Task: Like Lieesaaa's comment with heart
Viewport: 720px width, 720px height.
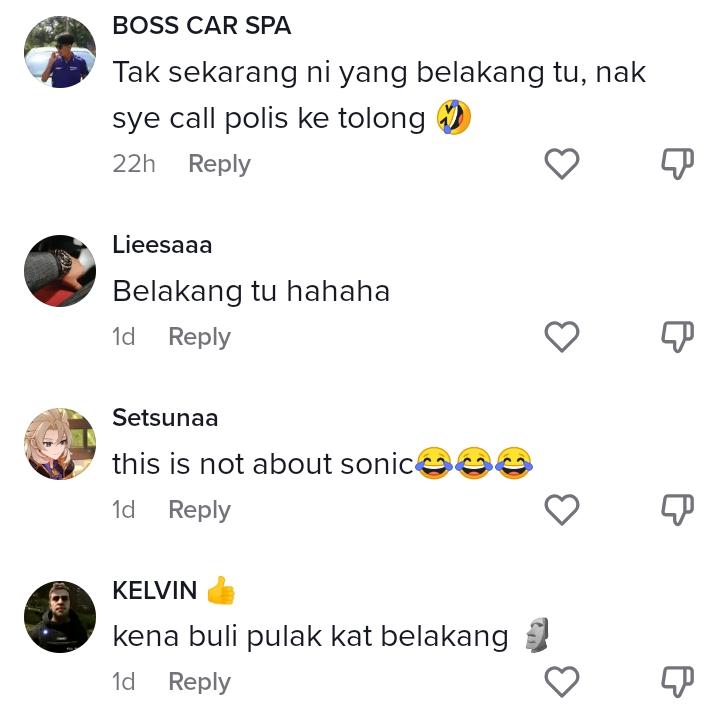Action: pyautogui.click(x=562, y=337)
